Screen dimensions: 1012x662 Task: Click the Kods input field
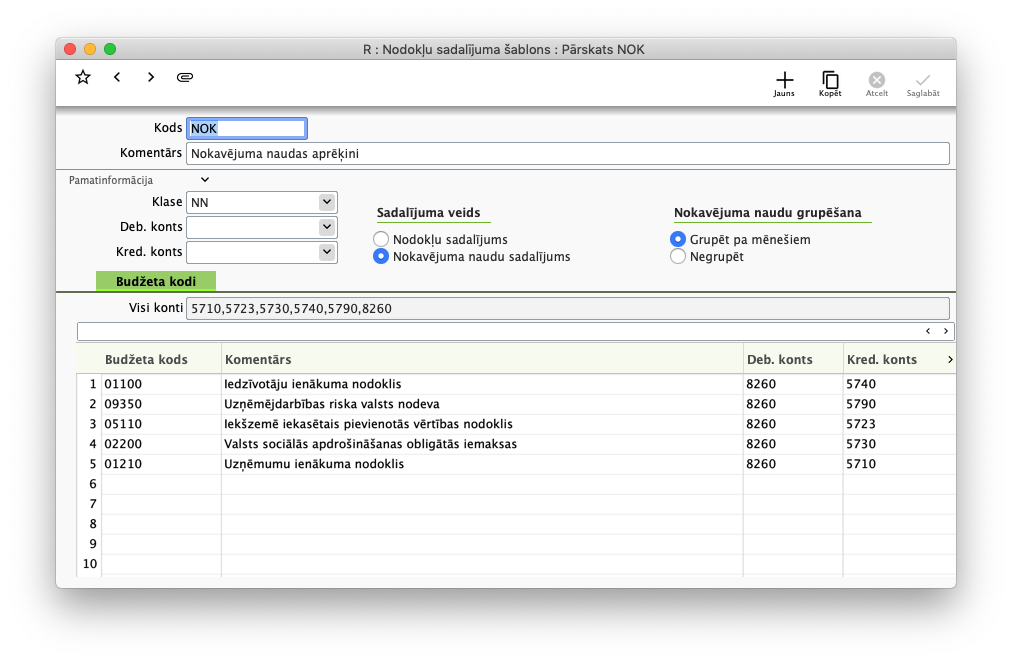coord(247,128)
